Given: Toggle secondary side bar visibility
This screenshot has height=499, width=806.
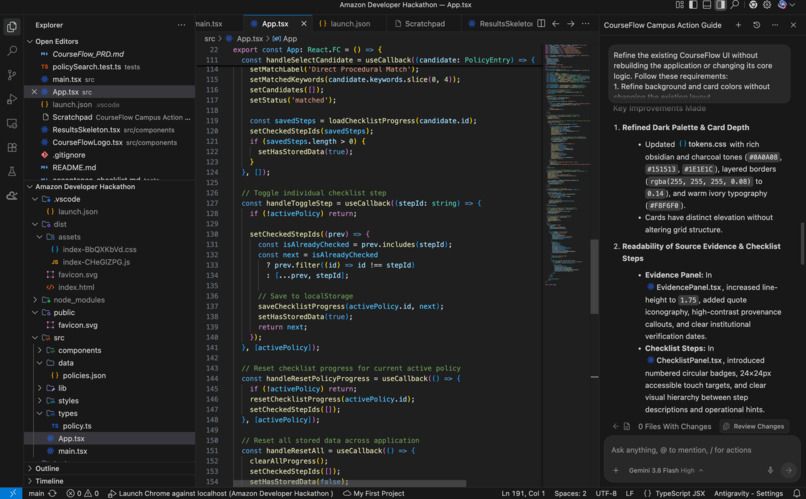Looking at the screenshot, I should [x=721, y=5].
